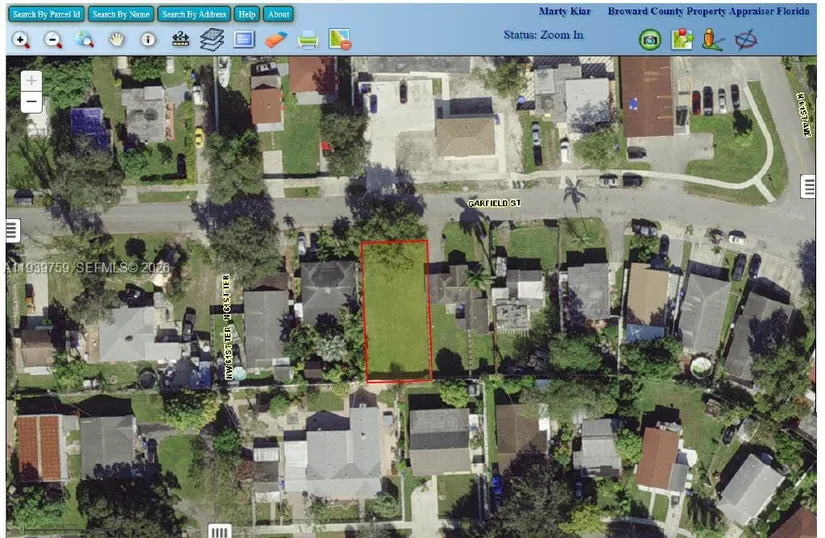Click the eraser to clear graphics
825x538 pixels.
click(276, 40)
